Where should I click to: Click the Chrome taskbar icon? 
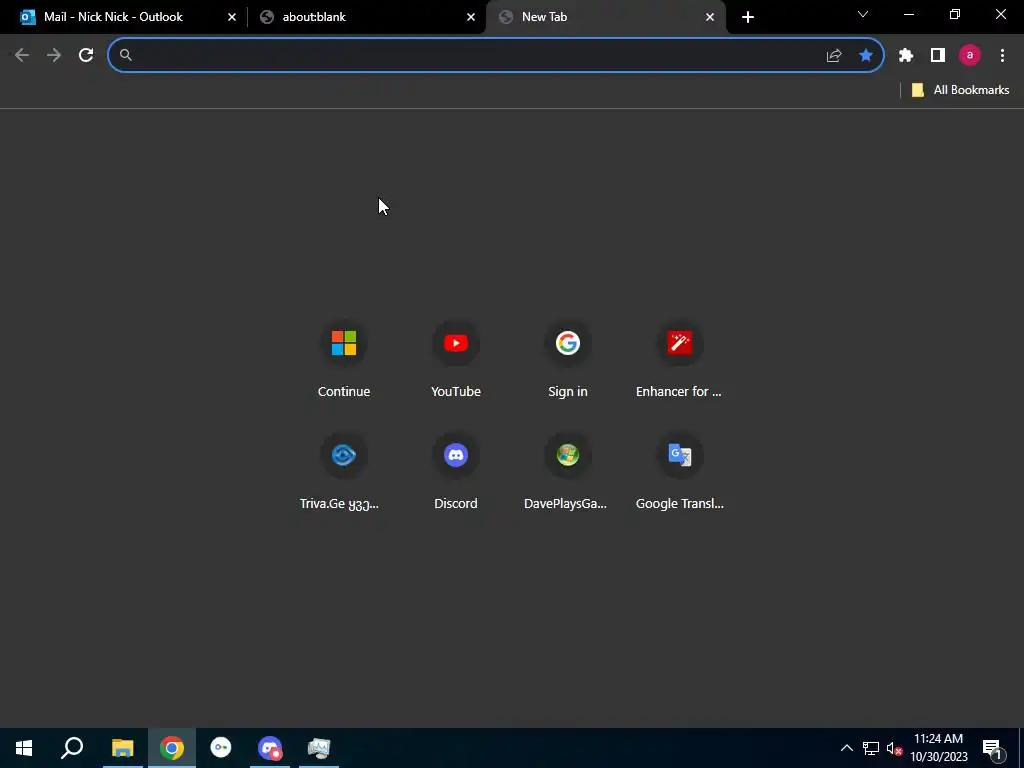172,748
